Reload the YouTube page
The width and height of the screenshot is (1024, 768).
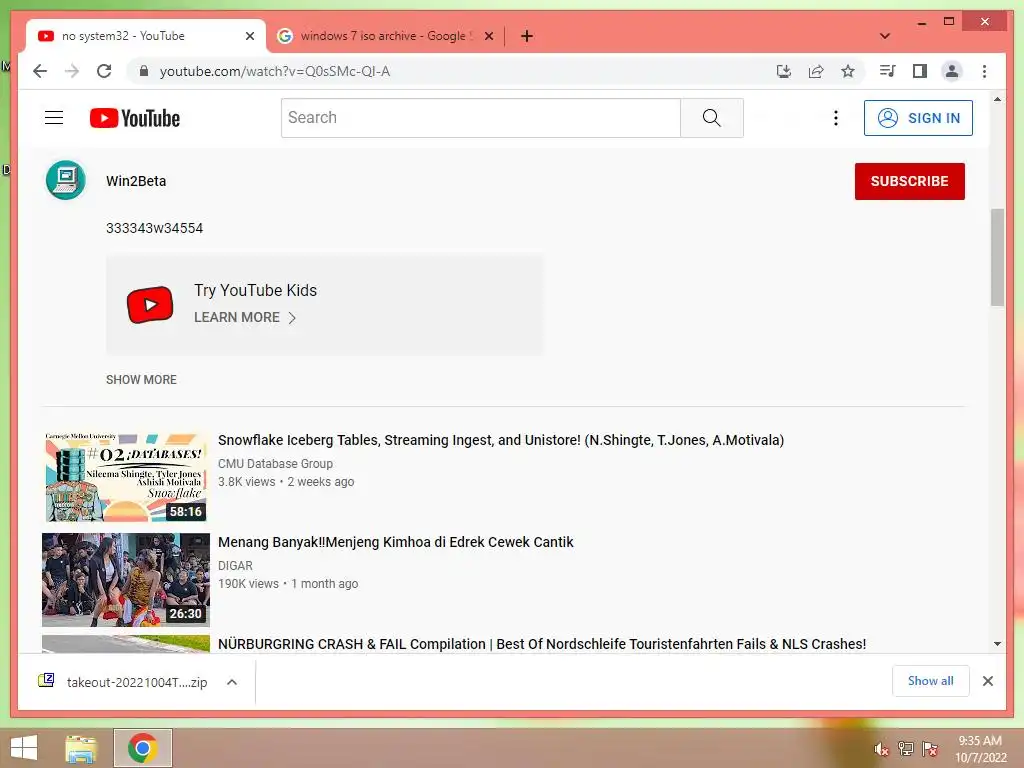coord(104,71)
